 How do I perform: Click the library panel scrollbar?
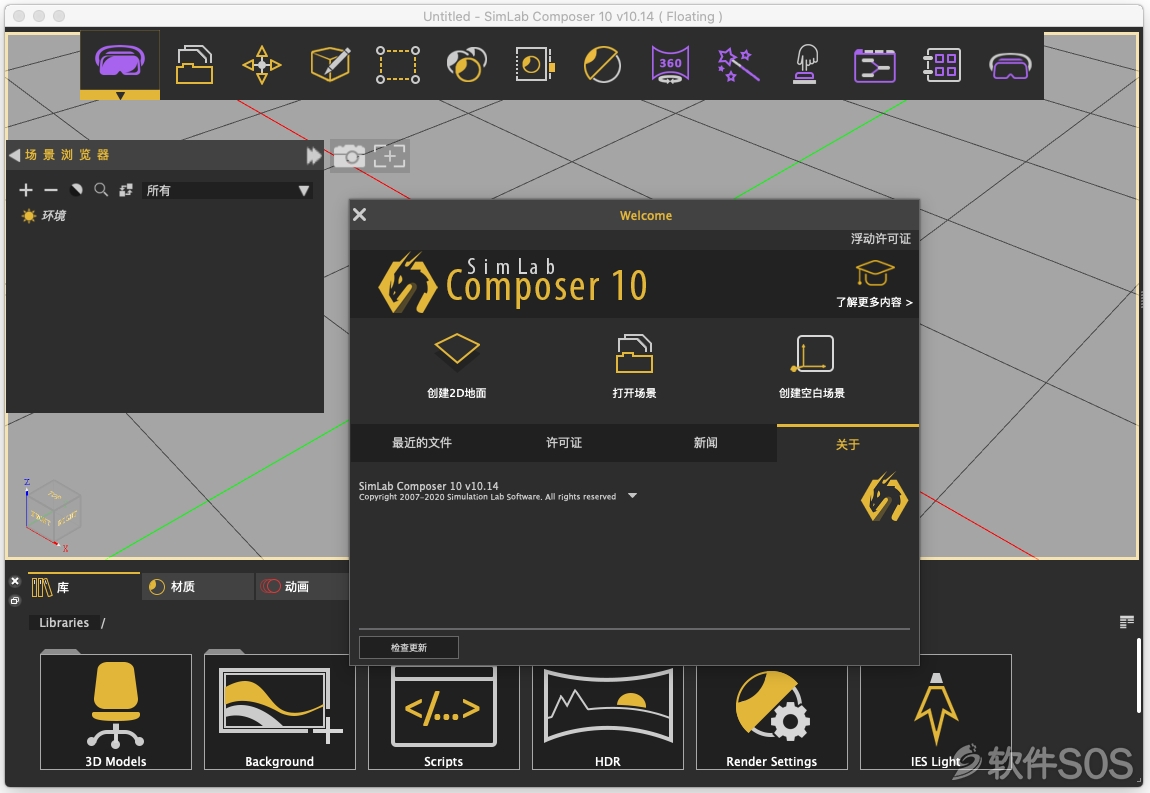(1139, 676)
